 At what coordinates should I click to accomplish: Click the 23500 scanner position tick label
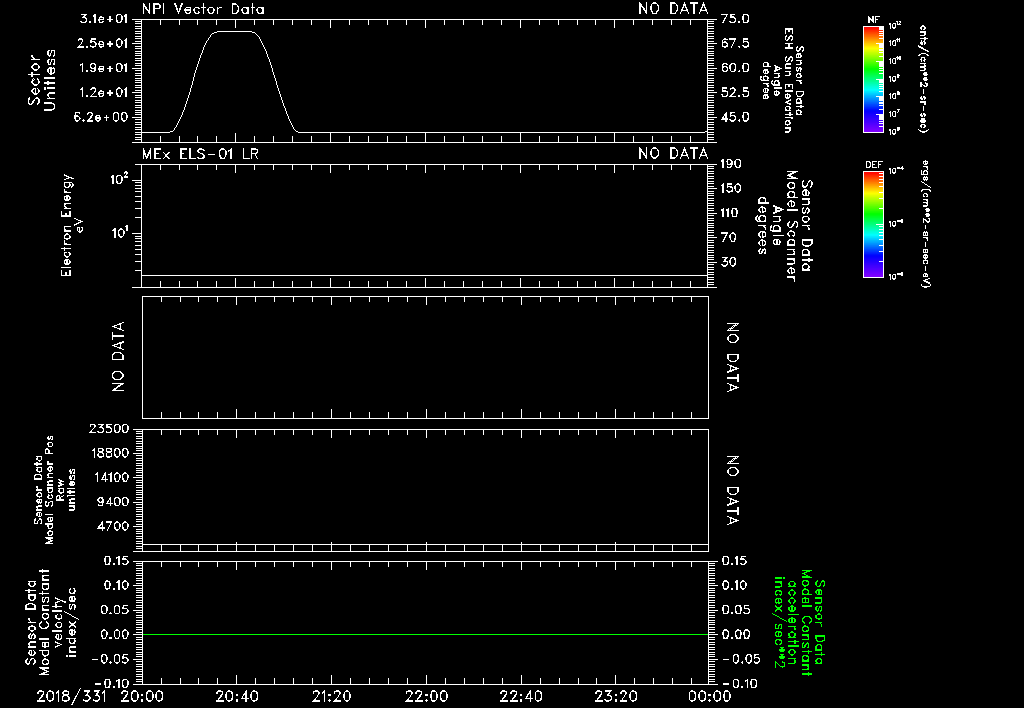point(109,428)
